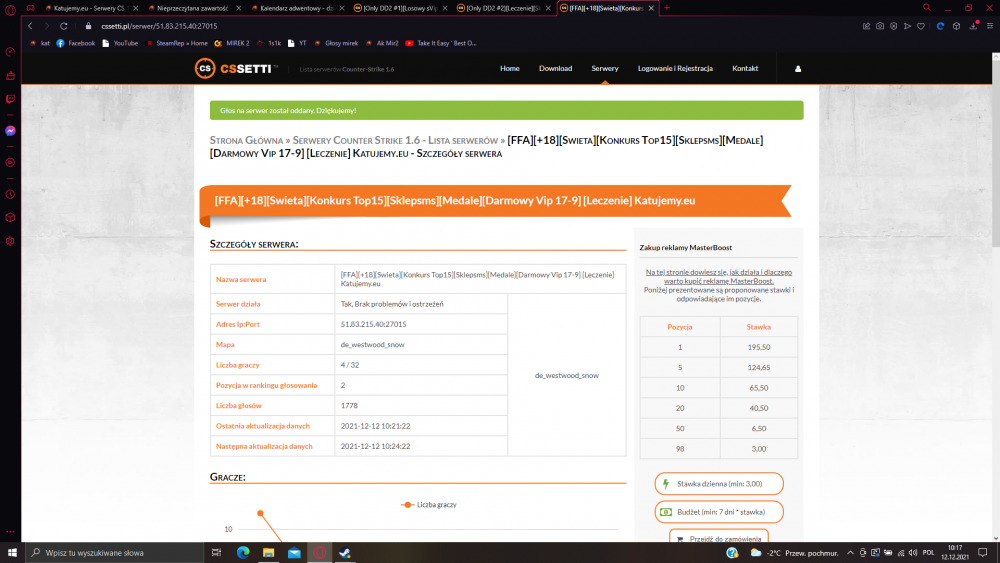Screen dimensions: 1000x563
Task: Click Budżet (min: 7 dni * stawka) field
Action: click(719, 512)
